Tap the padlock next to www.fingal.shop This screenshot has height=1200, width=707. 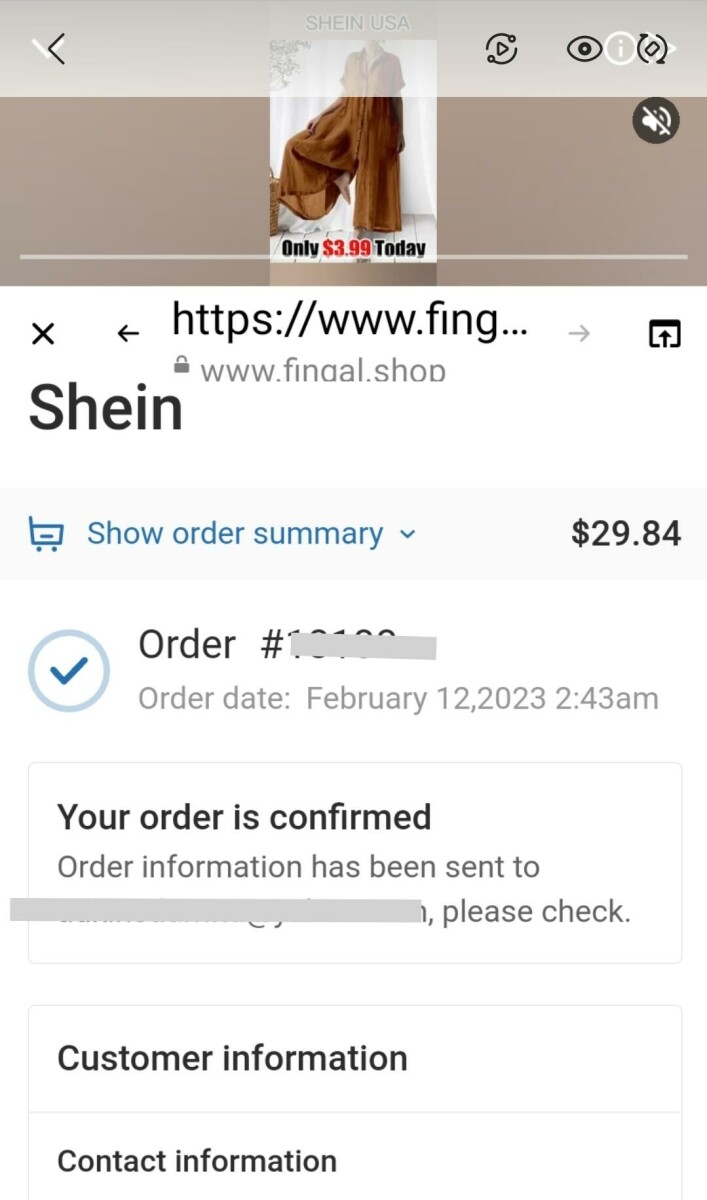point(181,366)
